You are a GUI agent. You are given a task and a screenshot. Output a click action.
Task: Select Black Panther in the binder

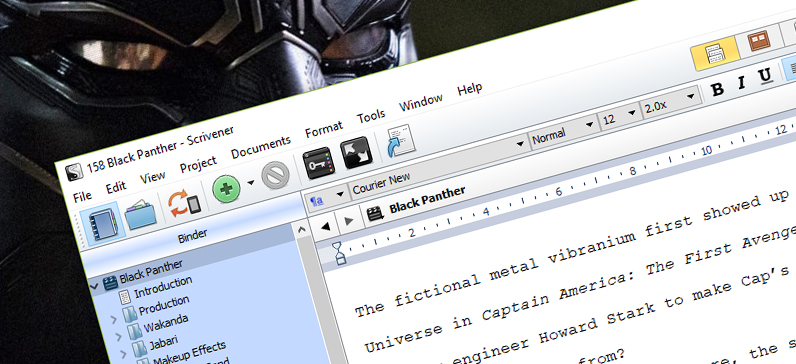tap(151, 271)
